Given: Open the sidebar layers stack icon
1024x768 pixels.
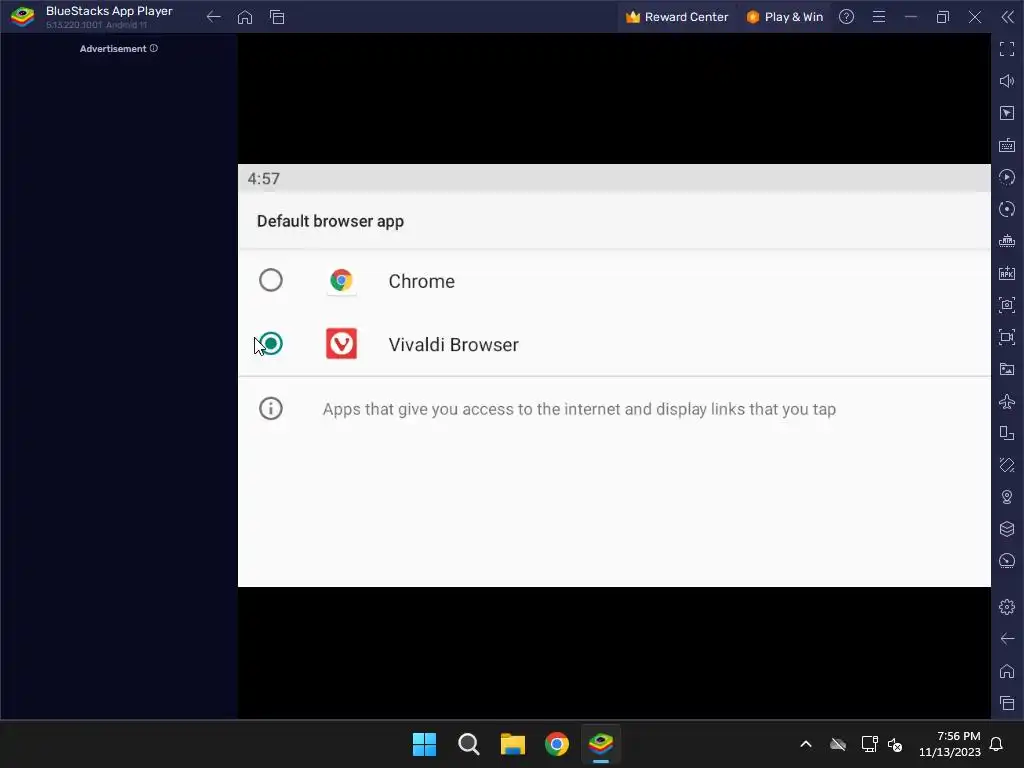Looking at the screenshot, I should pyautogui.click(x=1007, y=529).
